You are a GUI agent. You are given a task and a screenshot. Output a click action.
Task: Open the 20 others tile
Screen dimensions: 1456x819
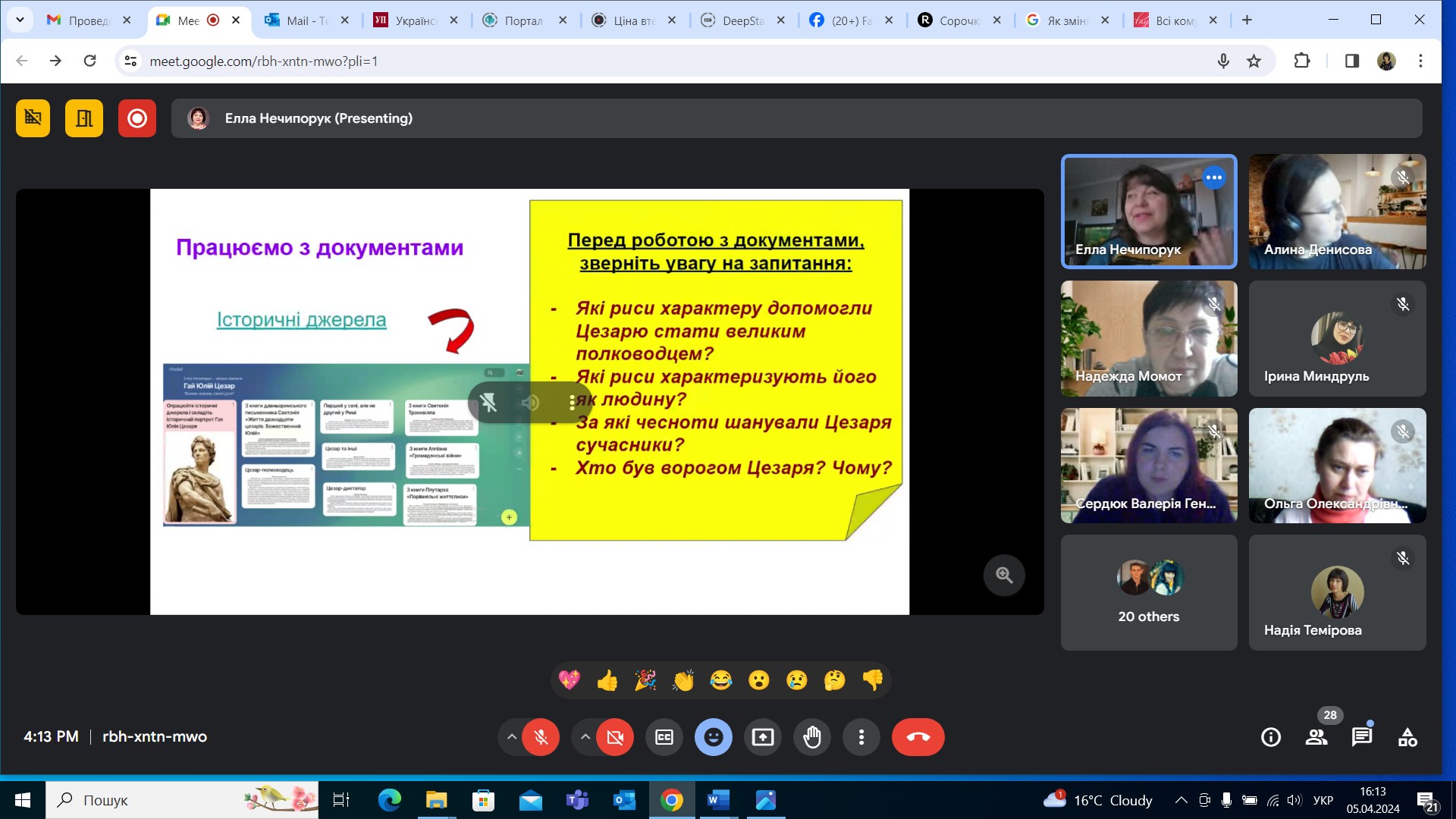click(x=1149, y=593)
